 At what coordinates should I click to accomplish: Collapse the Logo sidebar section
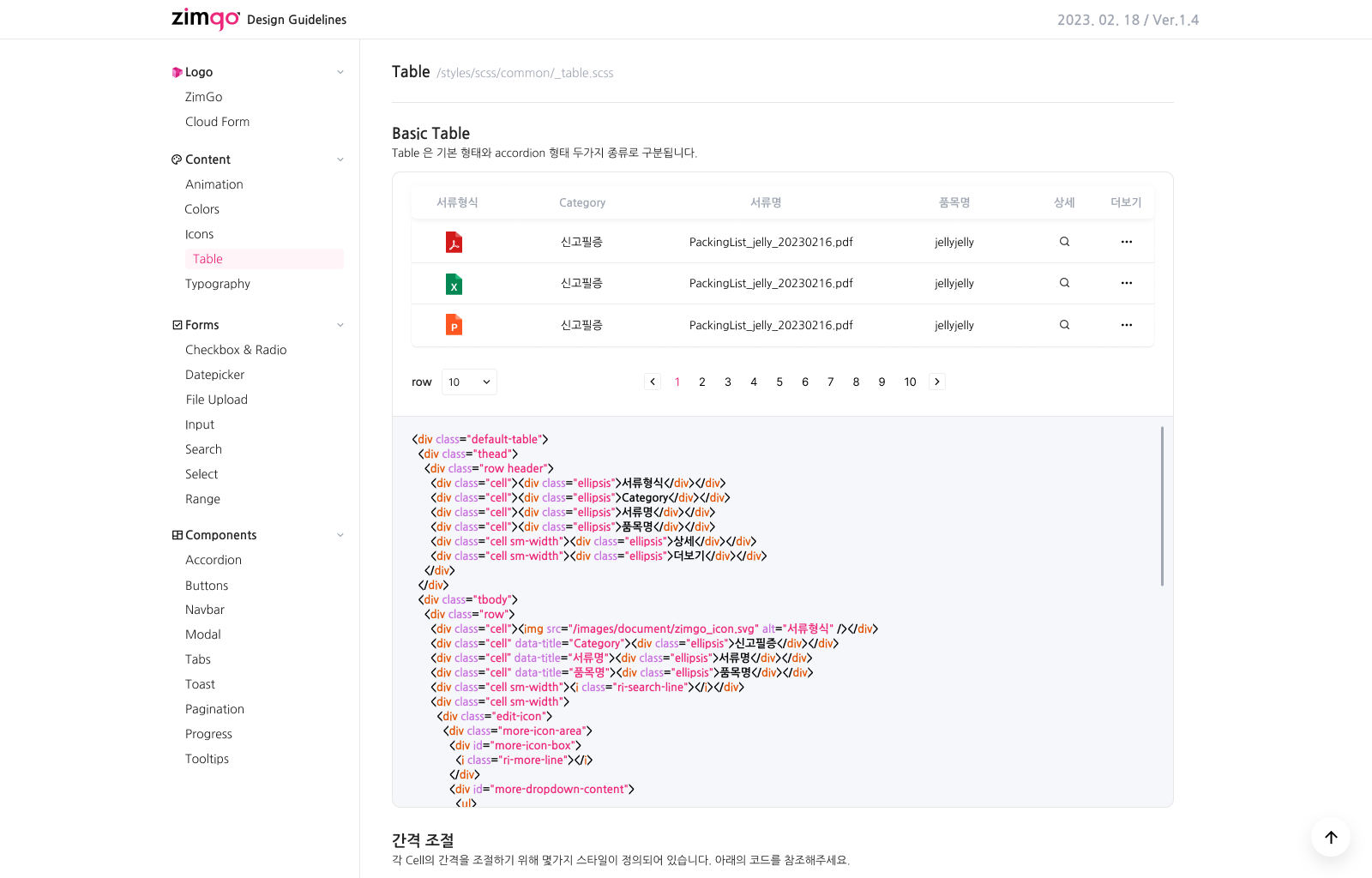point(340,72)
